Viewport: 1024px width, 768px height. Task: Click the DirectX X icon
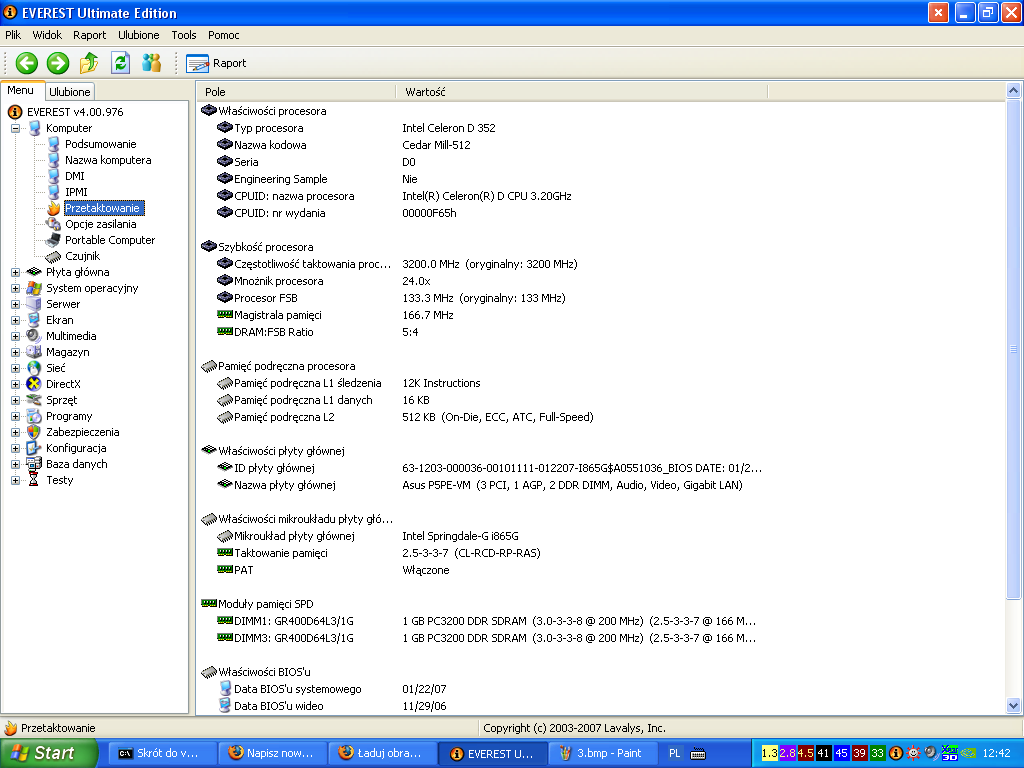[x=34, y=385]
